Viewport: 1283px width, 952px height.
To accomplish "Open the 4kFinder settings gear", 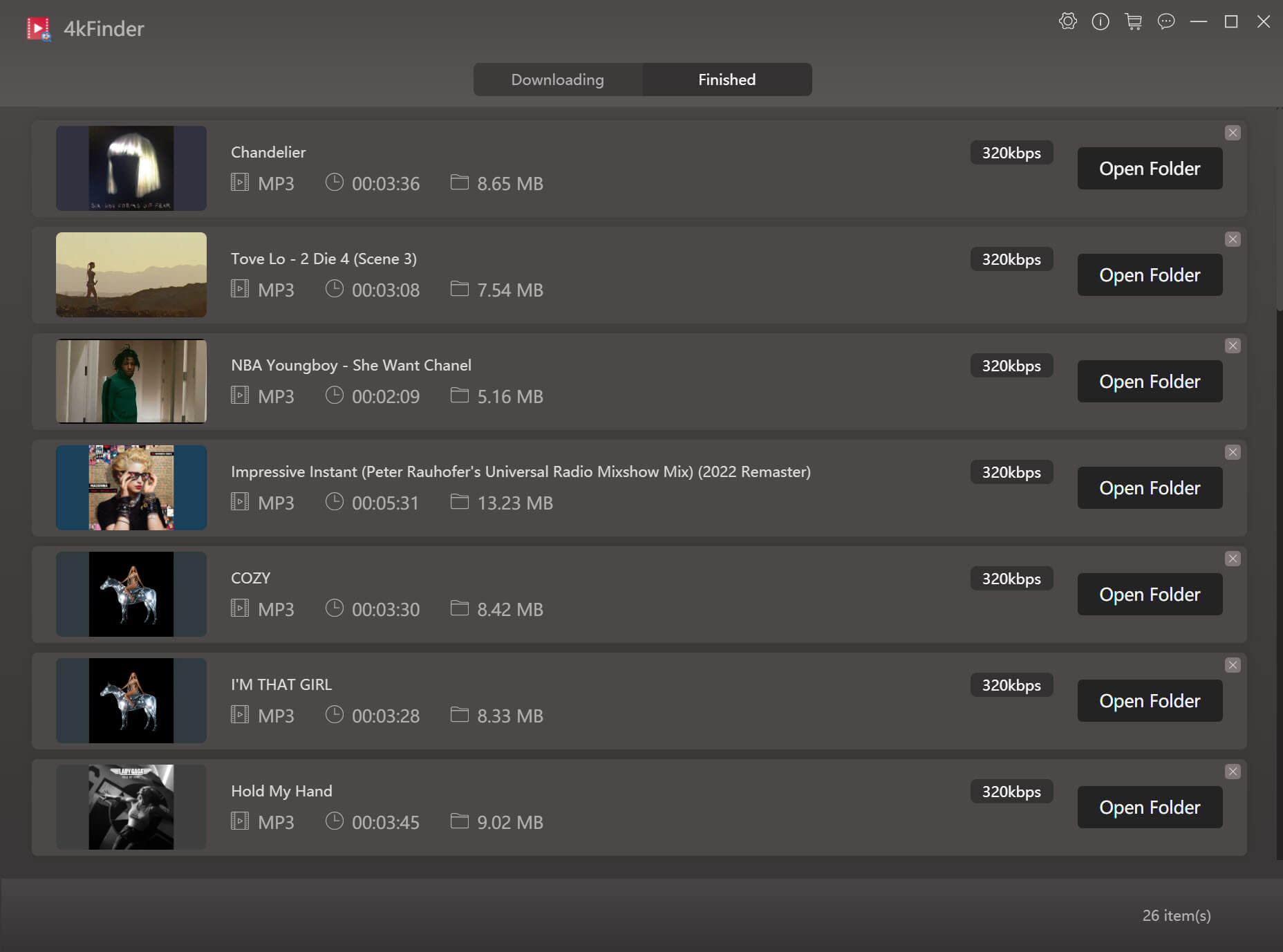I will click(1069, 21).
